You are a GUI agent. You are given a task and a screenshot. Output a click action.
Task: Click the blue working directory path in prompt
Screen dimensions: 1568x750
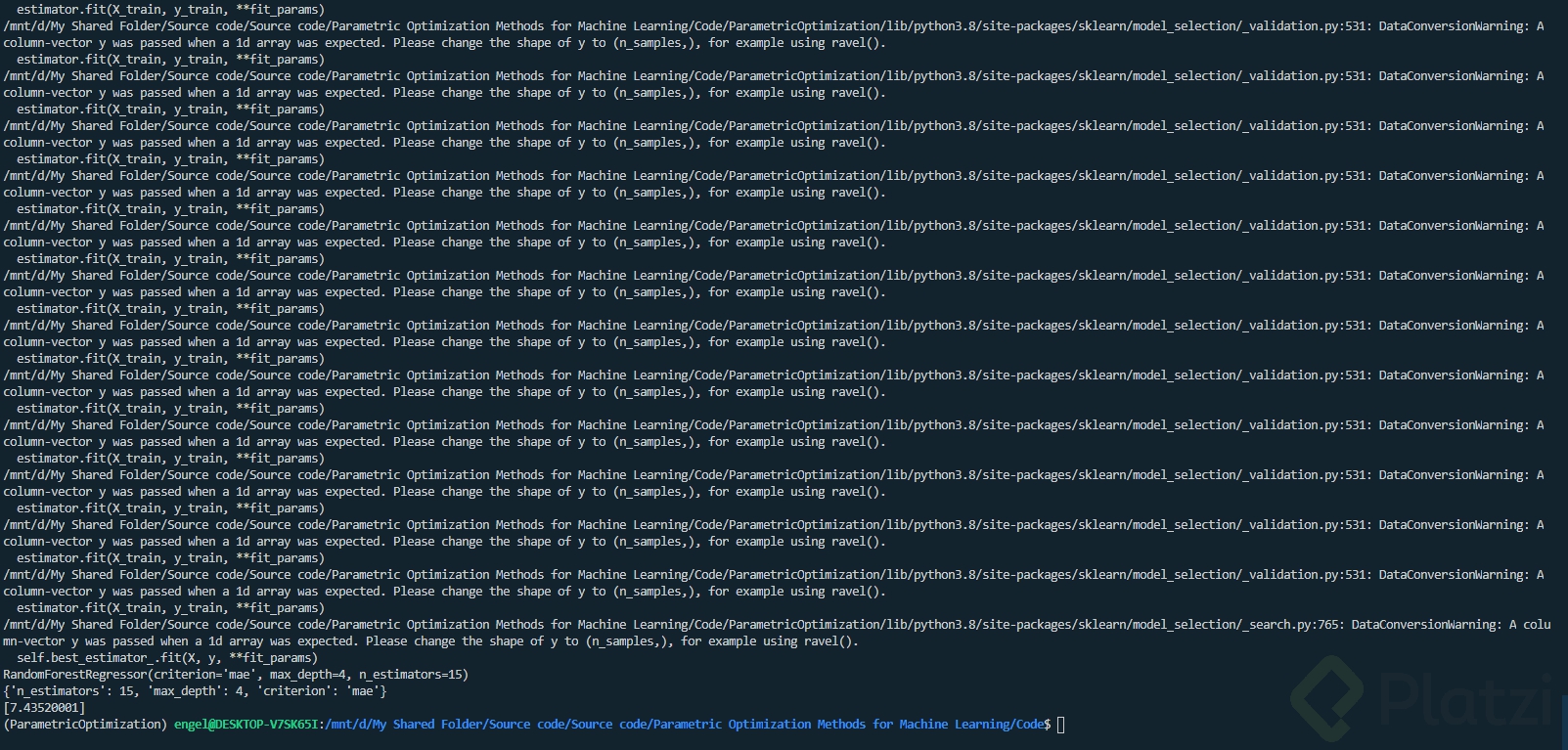click(x=685, y=725)
